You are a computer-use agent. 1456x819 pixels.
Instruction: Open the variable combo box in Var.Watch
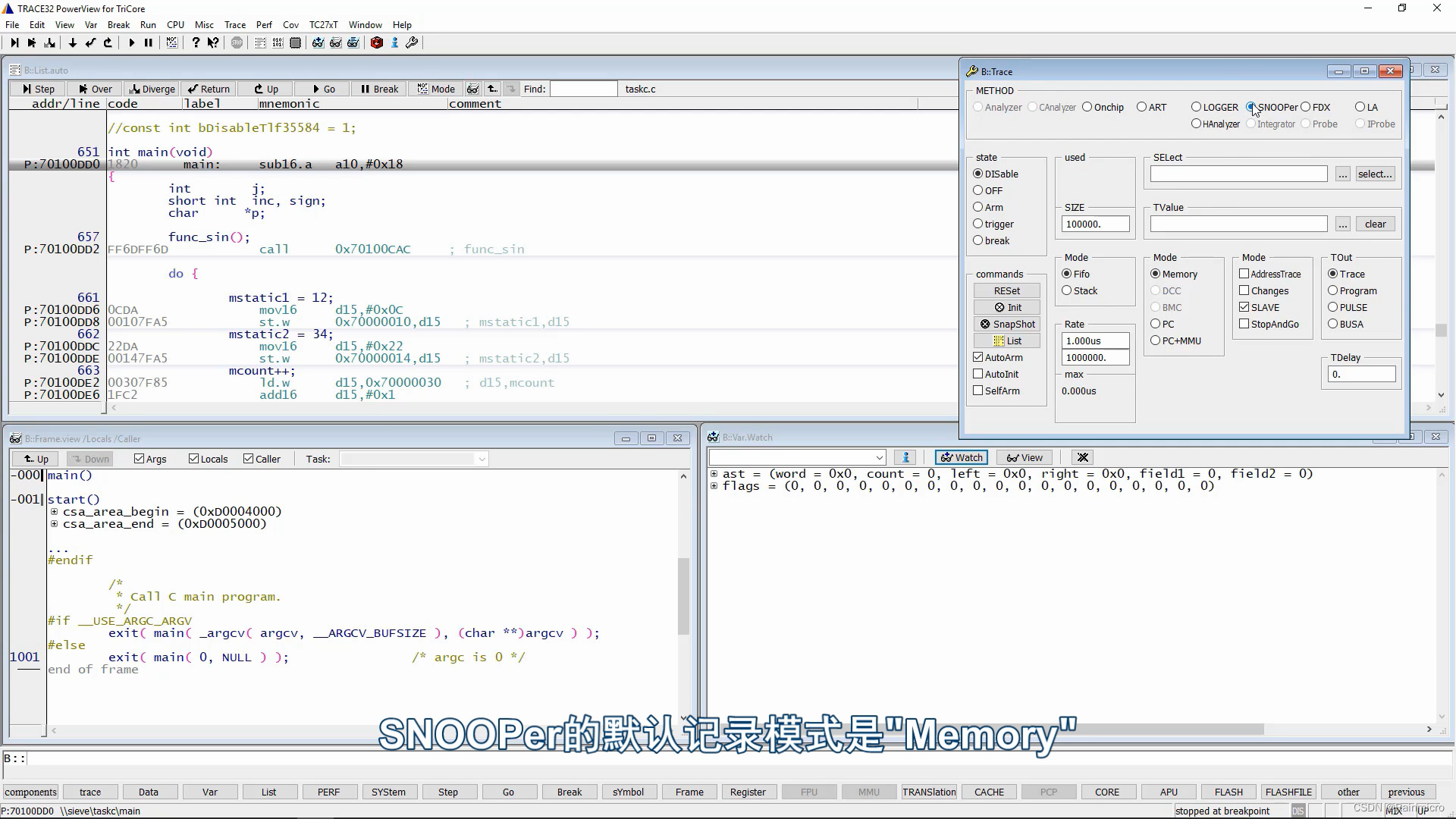(x=879, y=457)
